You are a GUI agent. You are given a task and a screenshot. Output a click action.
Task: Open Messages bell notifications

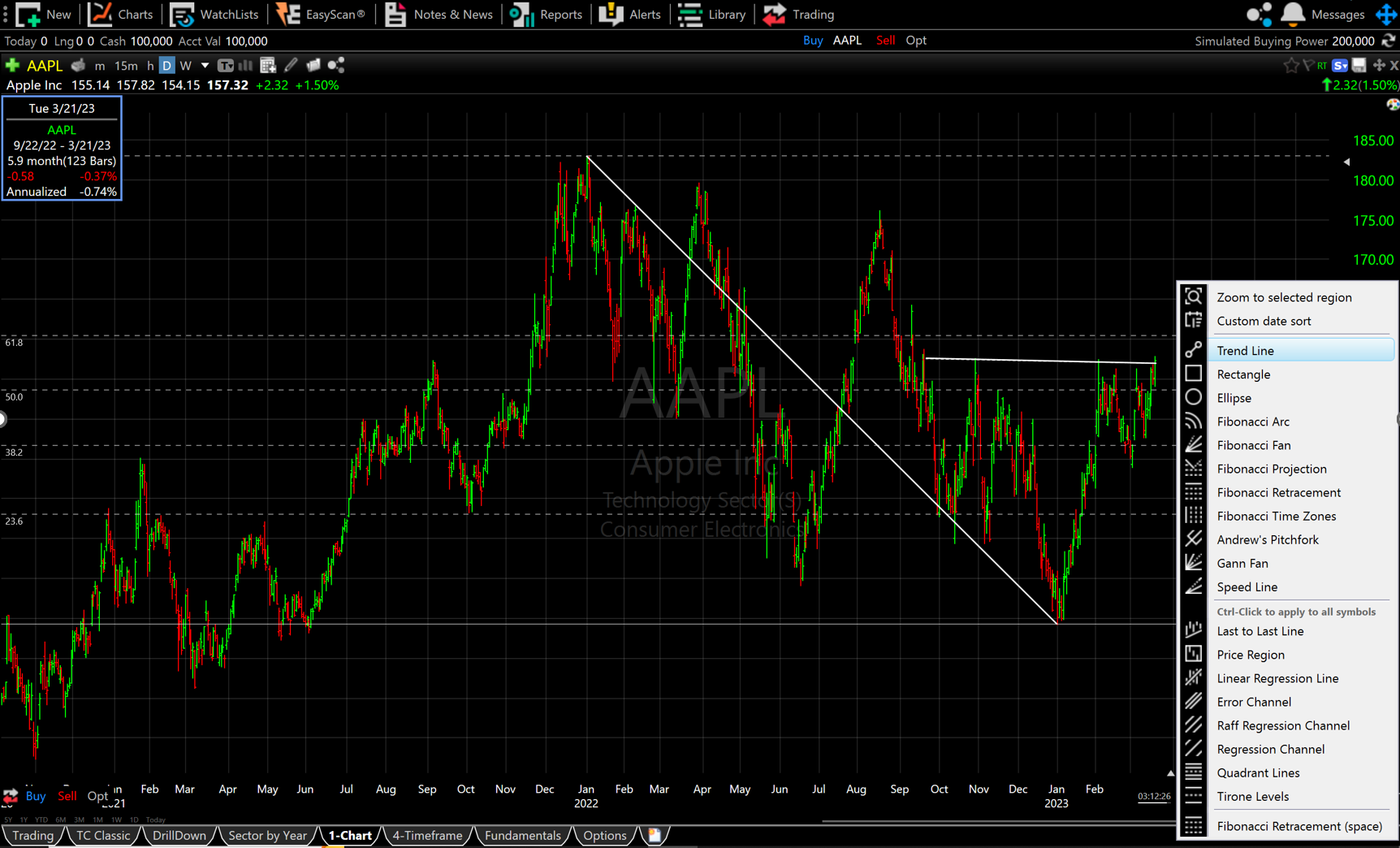pos(1293,14)
